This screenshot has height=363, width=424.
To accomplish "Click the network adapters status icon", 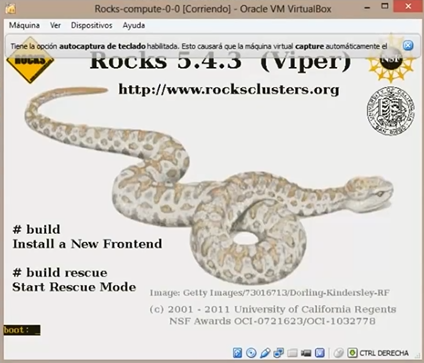I will click(x=278, y=353).
